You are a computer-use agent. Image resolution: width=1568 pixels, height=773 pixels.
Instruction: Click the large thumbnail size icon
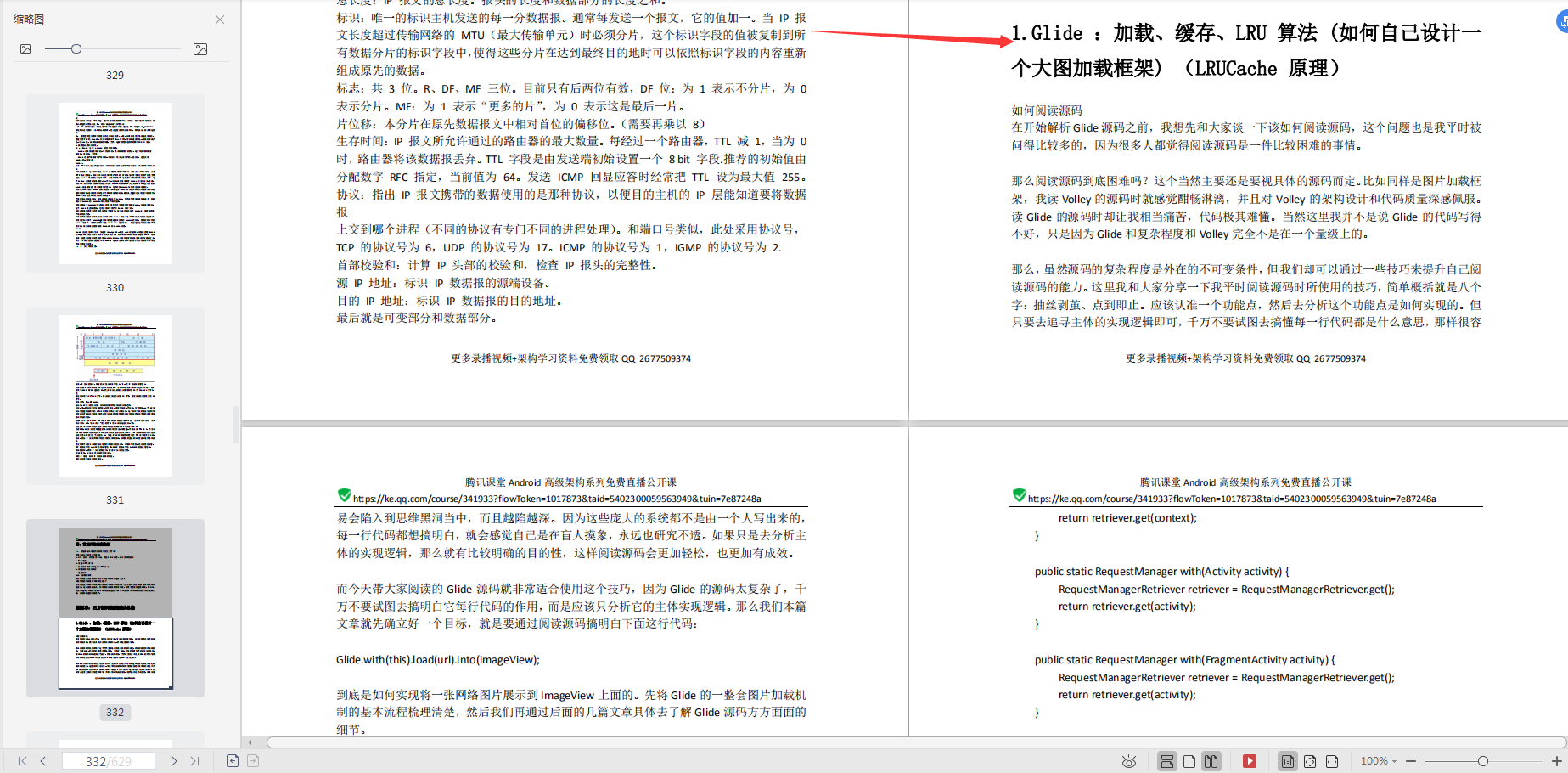click(200, 49)
